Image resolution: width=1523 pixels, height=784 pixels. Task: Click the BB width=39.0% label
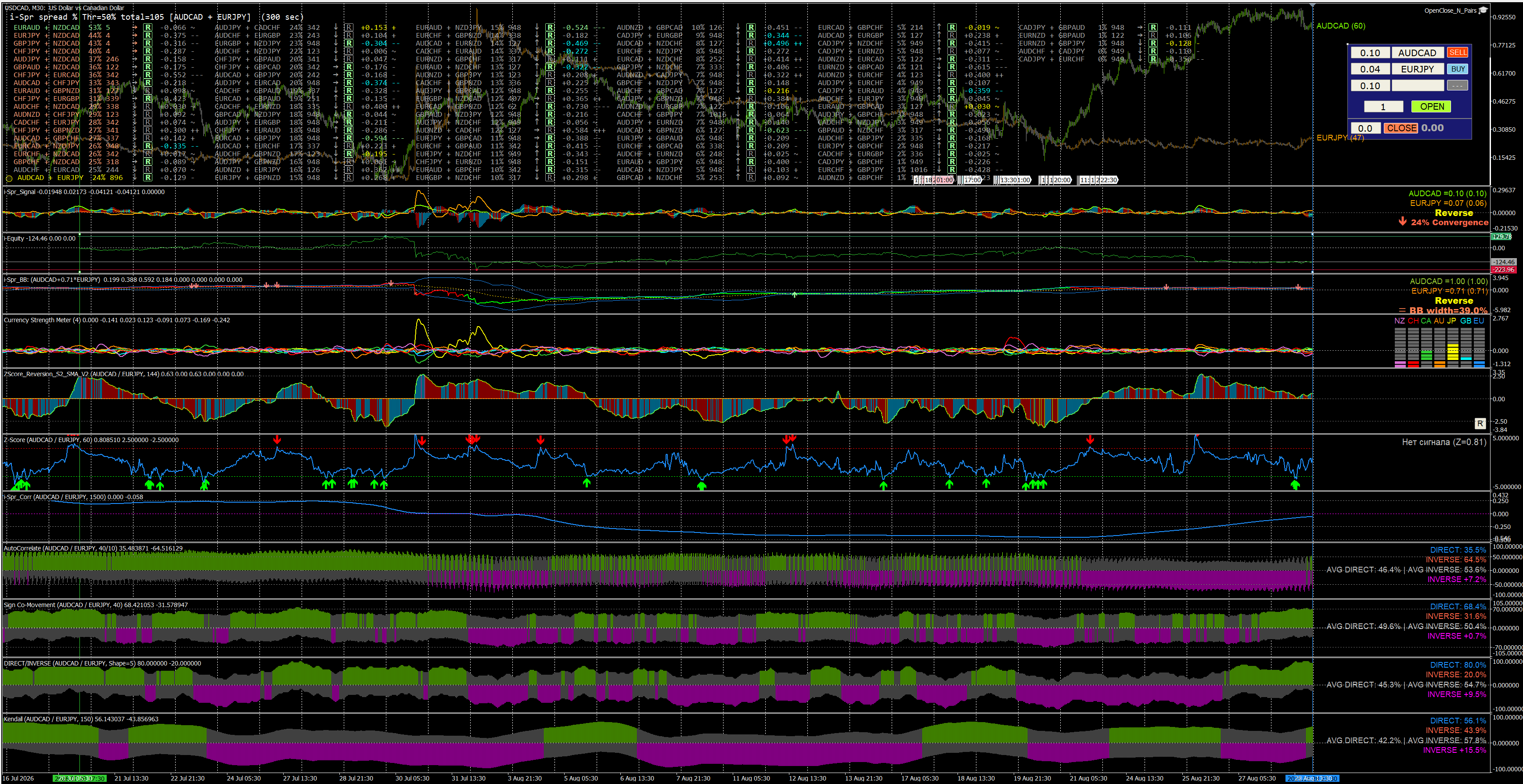pyautogui.click(x=1448, y=310)
